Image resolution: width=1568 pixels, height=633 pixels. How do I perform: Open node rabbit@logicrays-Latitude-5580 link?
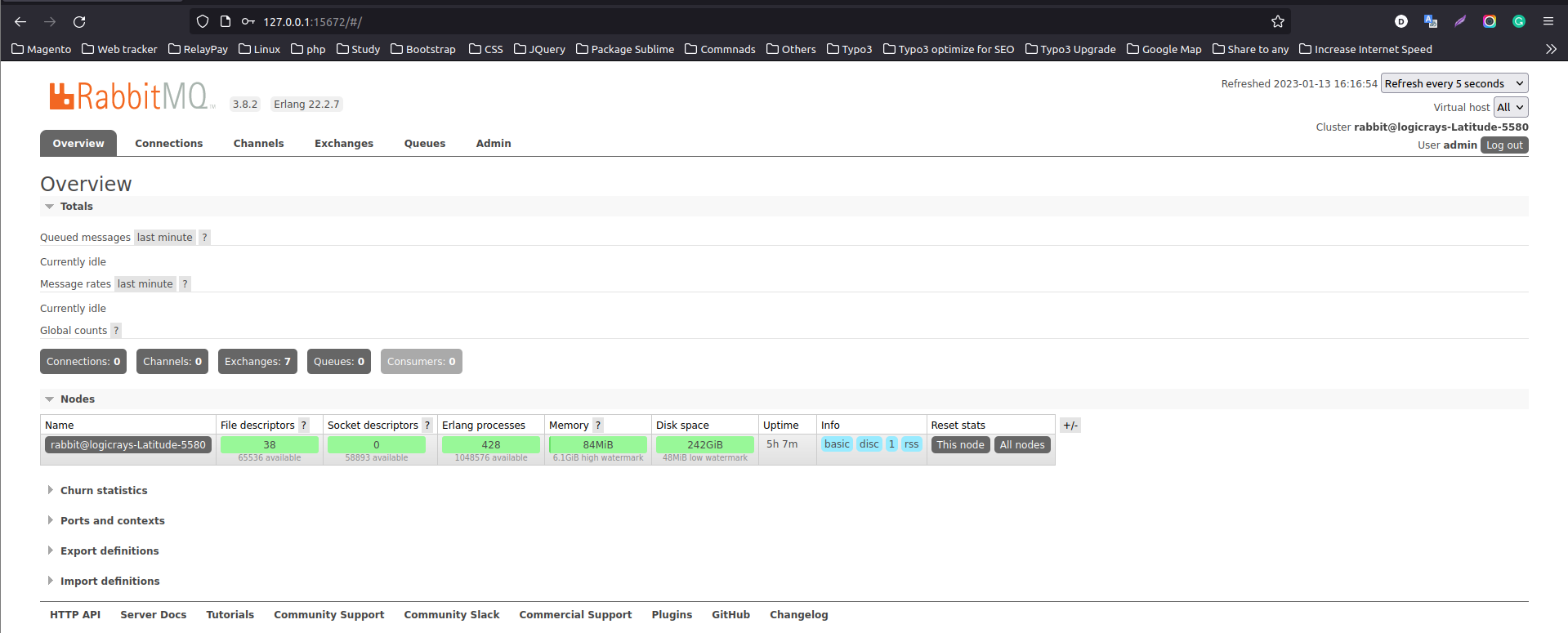(x=128, y=445)
